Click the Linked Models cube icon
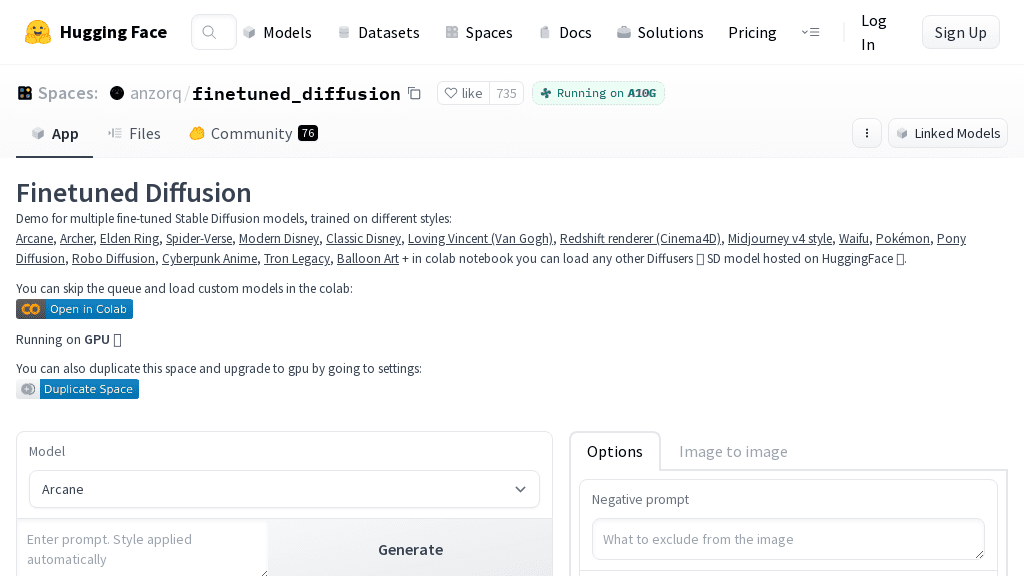1024x576 pixels. [x=903, y=133]
